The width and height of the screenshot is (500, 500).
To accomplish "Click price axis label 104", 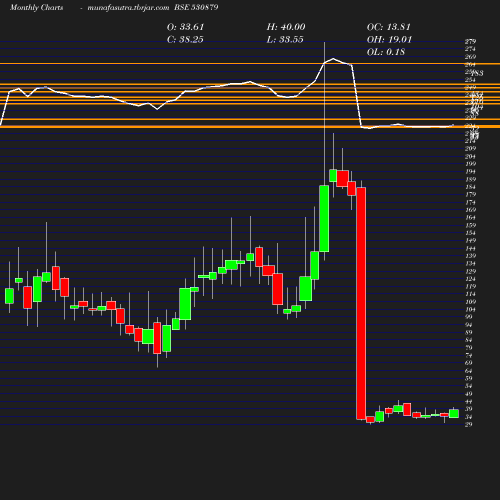I will [470, 310].
